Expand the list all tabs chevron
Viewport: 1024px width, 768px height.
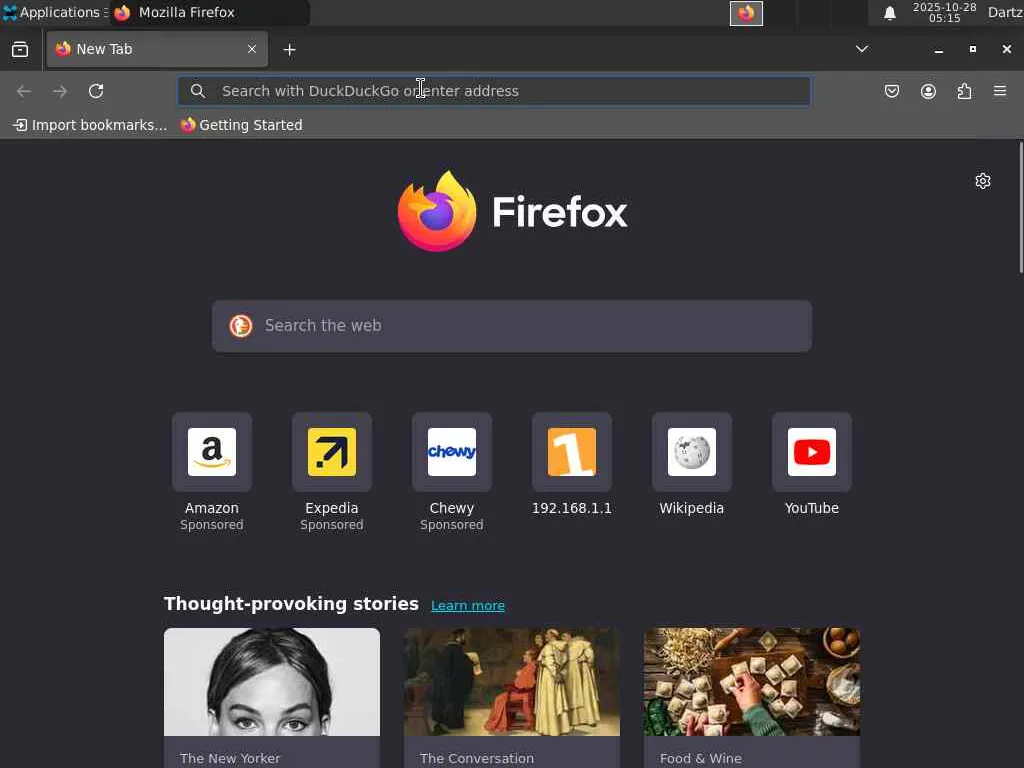[x=861, y=49]
